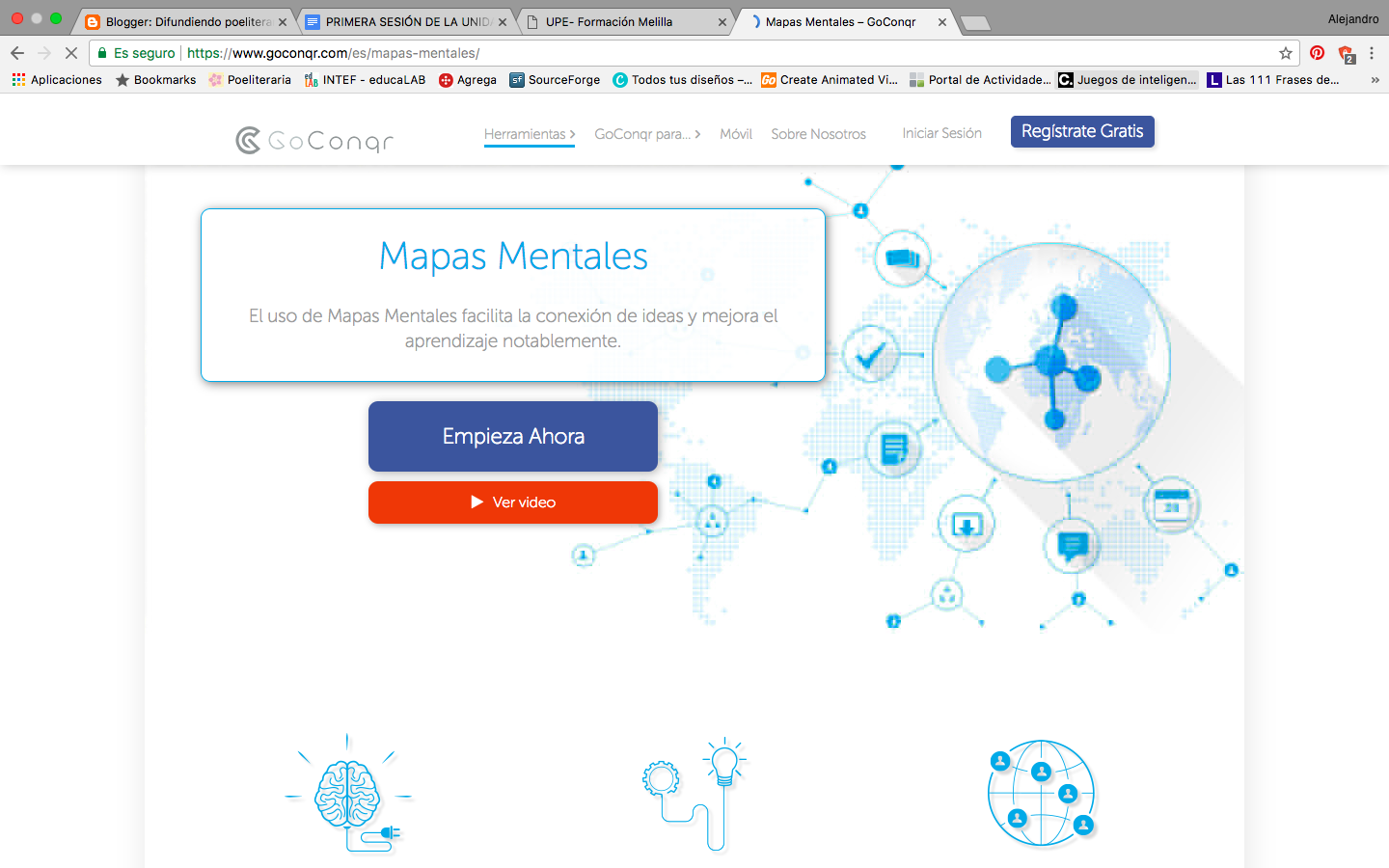Stop loading the page with X button

click(x=70, y=53)
